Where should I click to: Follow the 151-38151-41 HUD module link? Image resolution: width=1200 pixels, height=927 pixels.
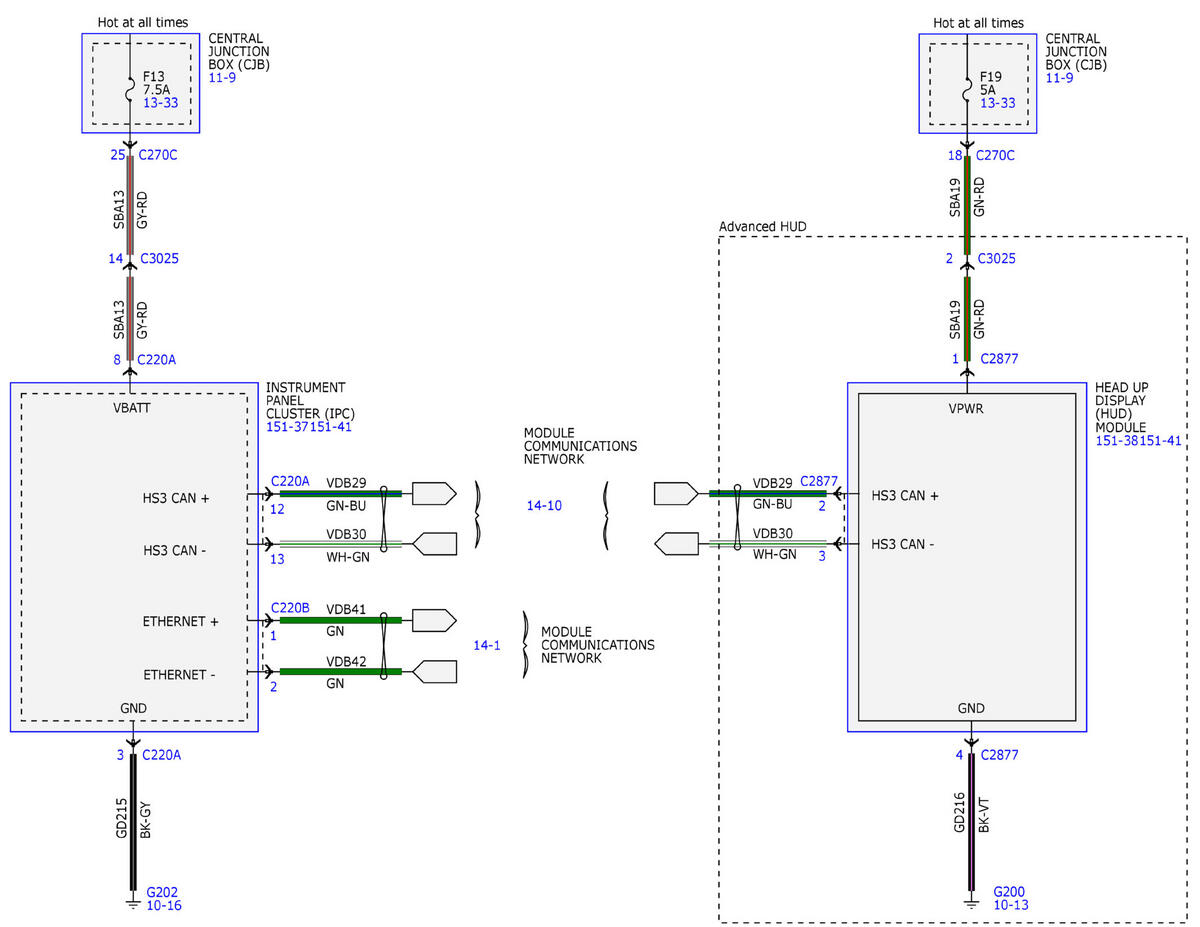coord(1138,440)
